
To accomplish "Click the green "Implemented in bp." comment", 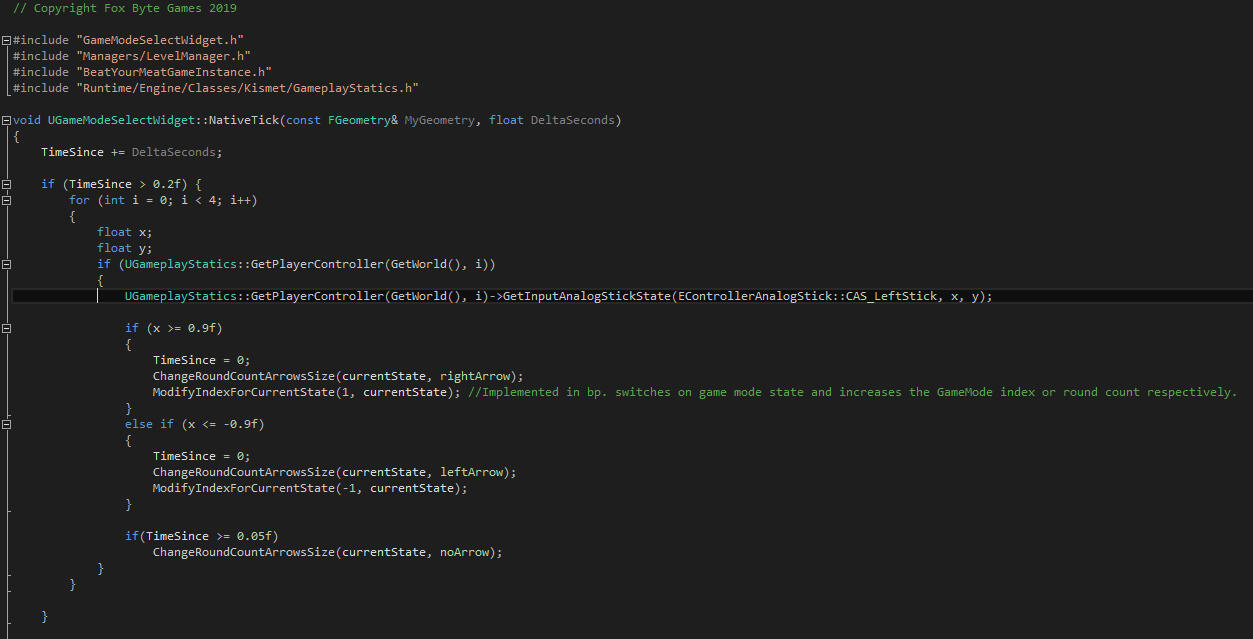I will pos(852,392).
